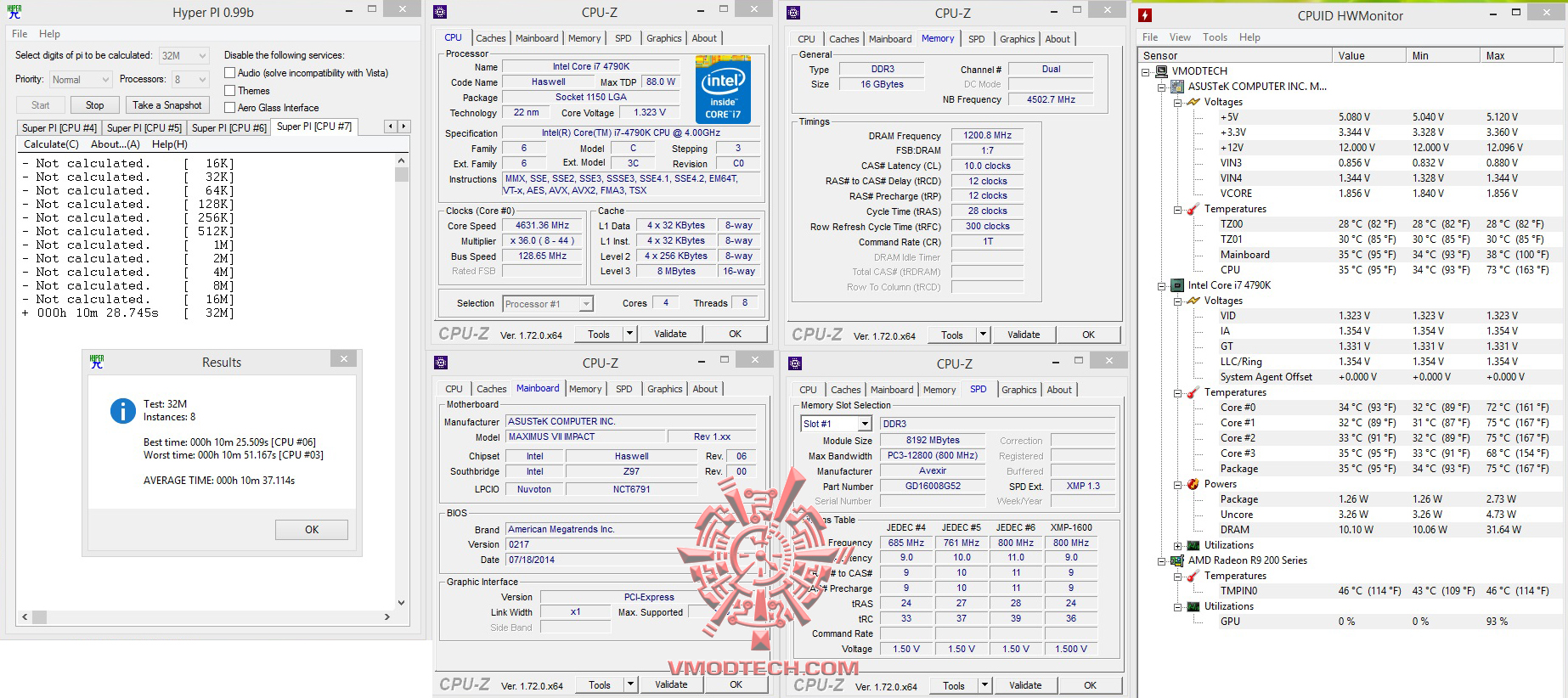Click the Super PI horizontal scroll-right arrow

387,617
